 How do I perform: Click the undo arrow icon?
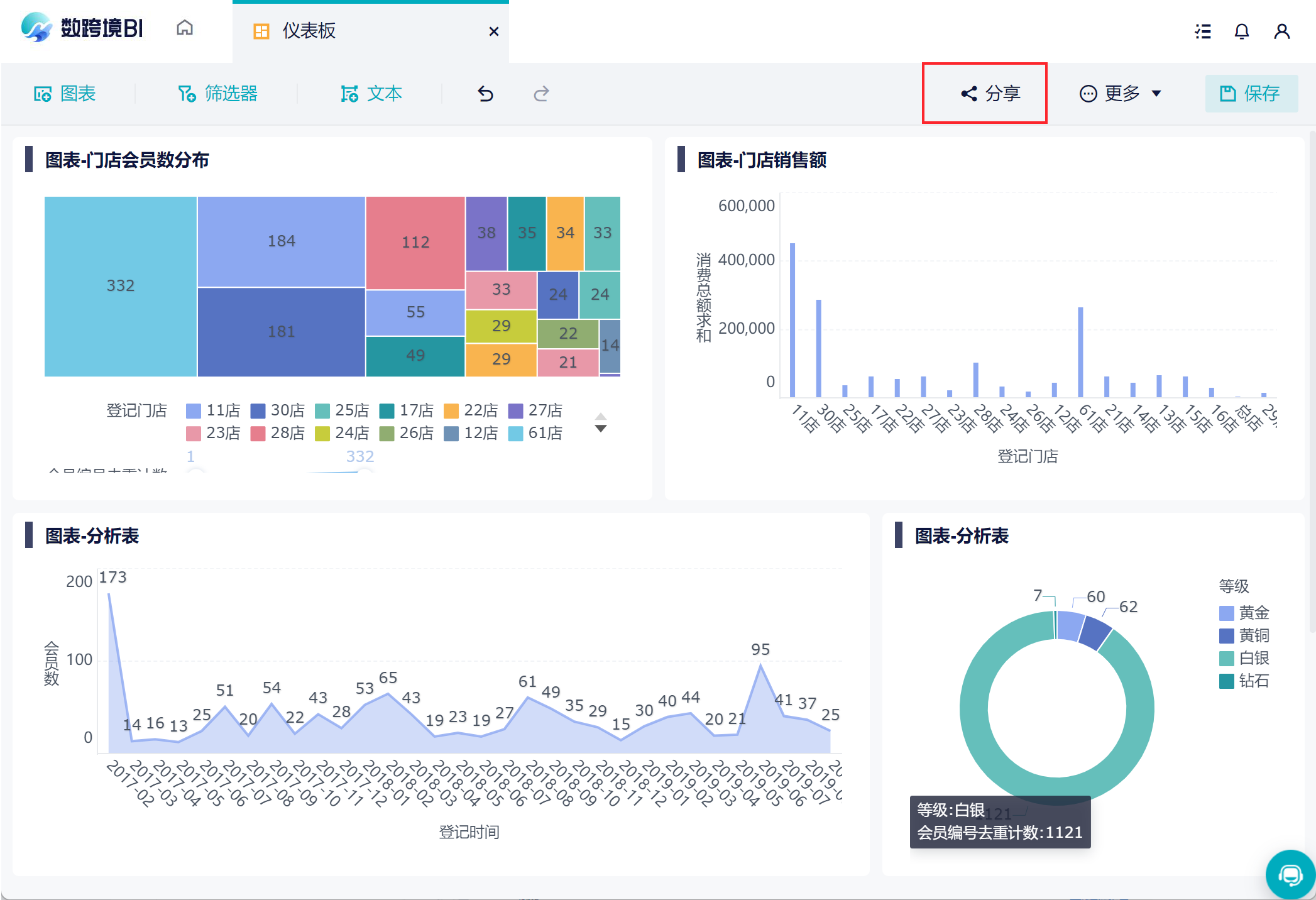click(485, 94)
